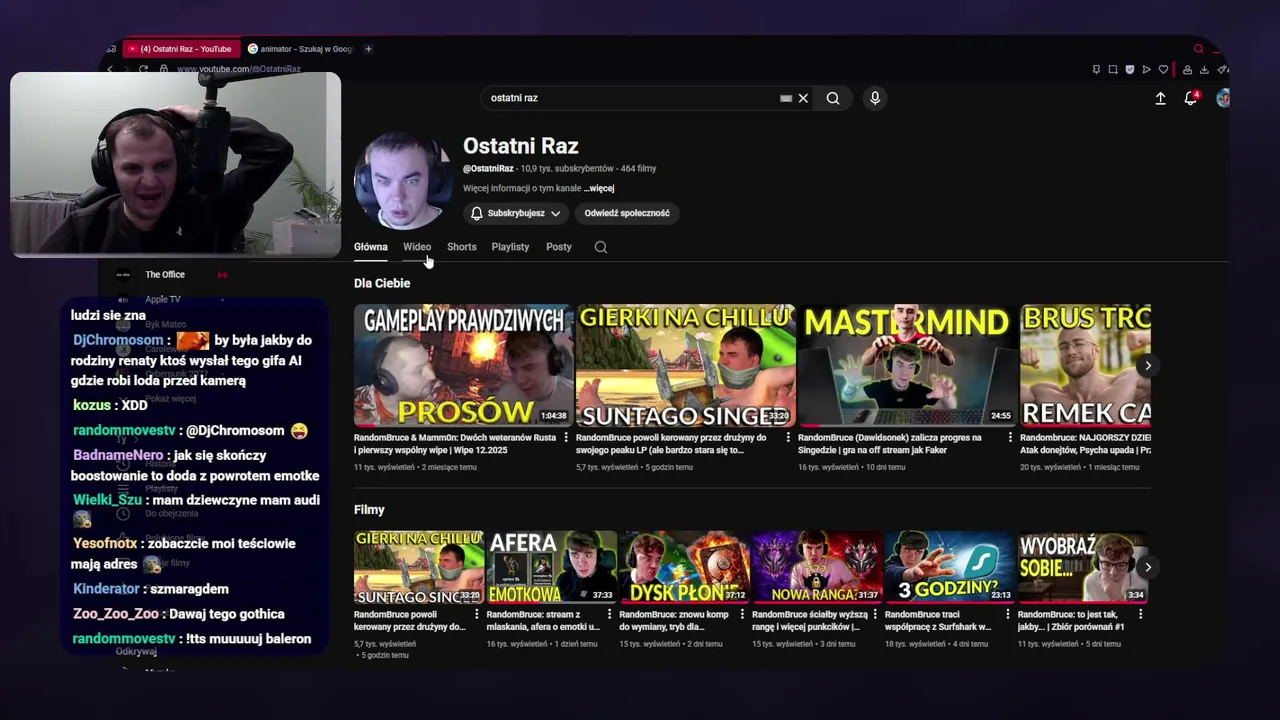The height and width of the screenshot is (720, 1280).
Task: Clear the search field with X icon
Action: click(x=803, y=98)
